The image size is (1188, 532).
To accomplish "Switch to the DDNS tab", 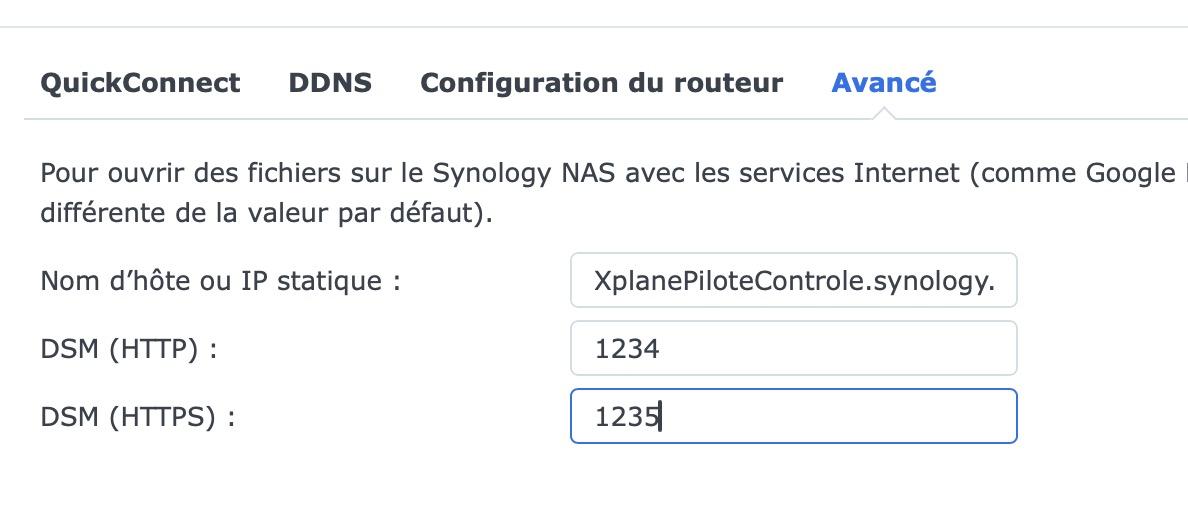I will coord(330,83).
